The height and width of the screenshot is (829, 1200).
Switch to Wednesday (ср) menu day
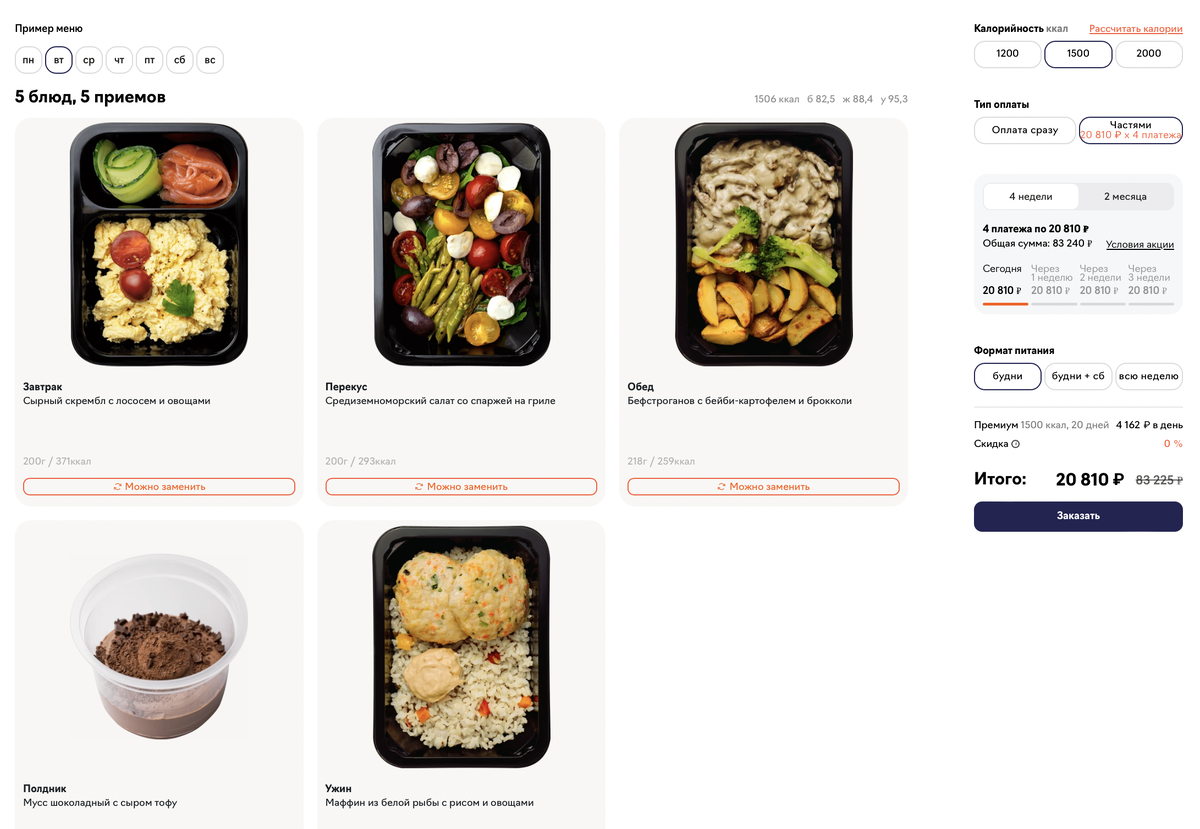[x=89, y=60]
